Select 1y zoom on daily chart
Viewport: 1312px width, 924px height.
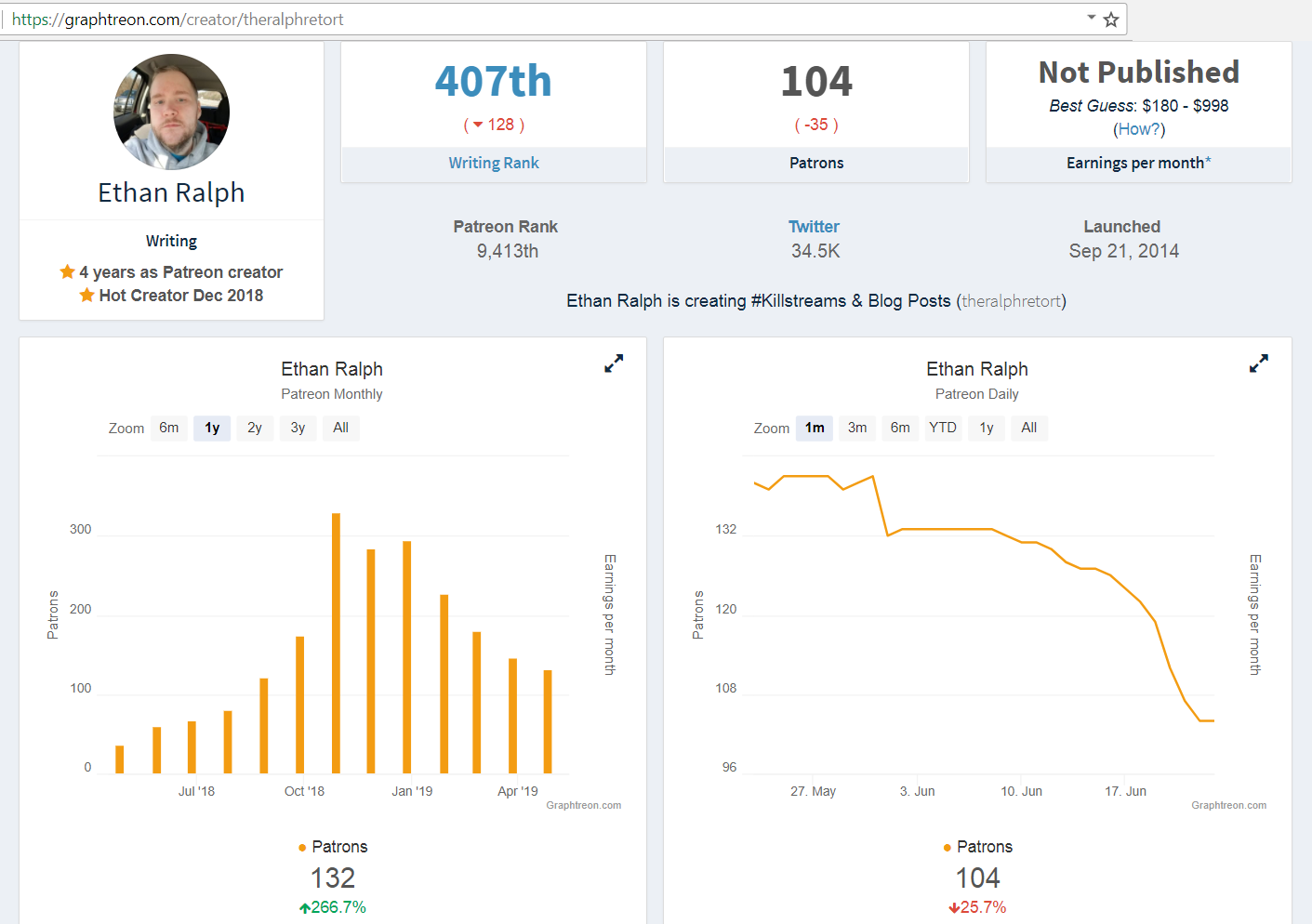click(x=987, y=428)
